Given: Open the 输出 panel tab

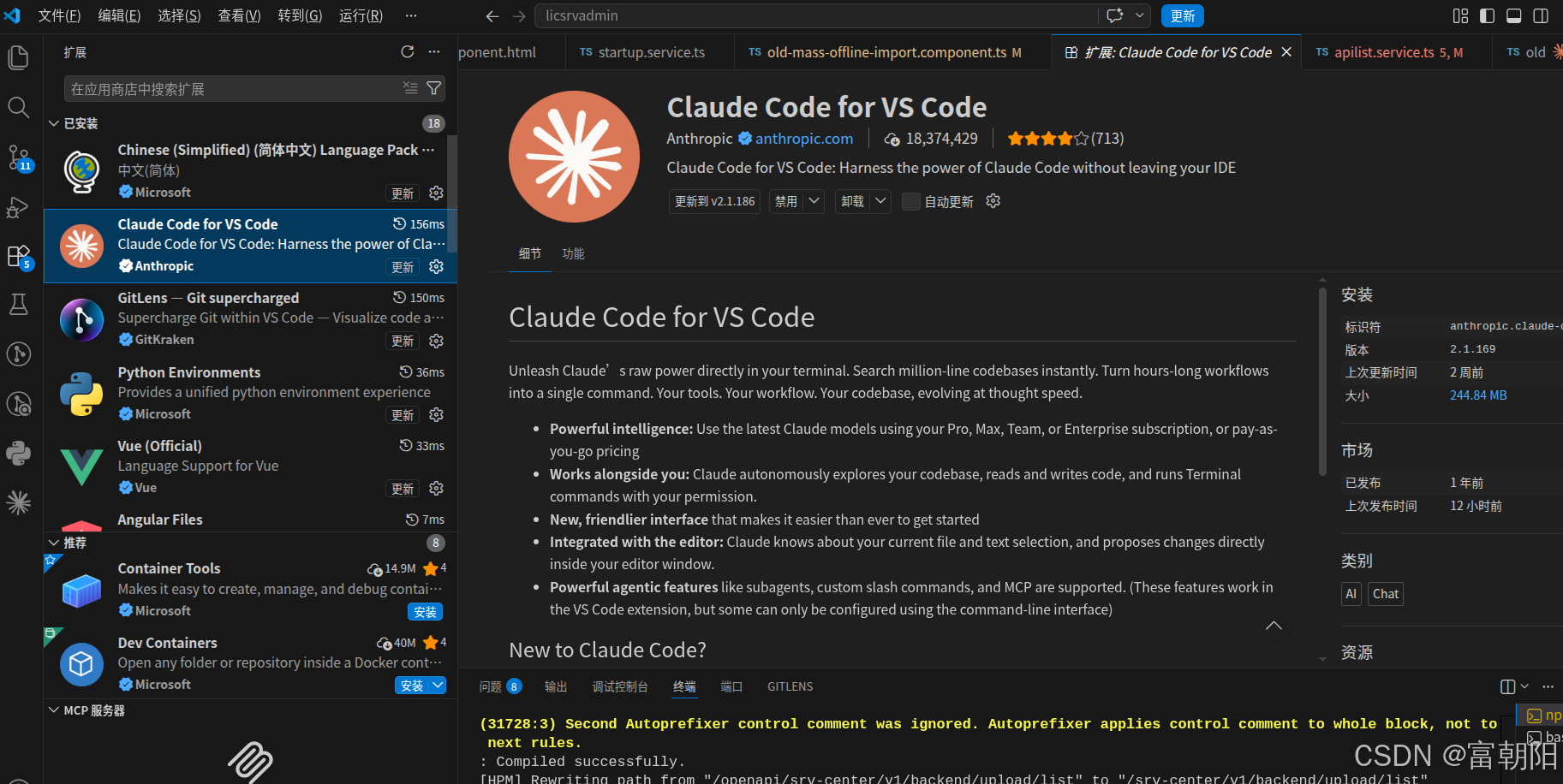Looking at the screenshot, I should pyautogui.click(x=556, y=686).
